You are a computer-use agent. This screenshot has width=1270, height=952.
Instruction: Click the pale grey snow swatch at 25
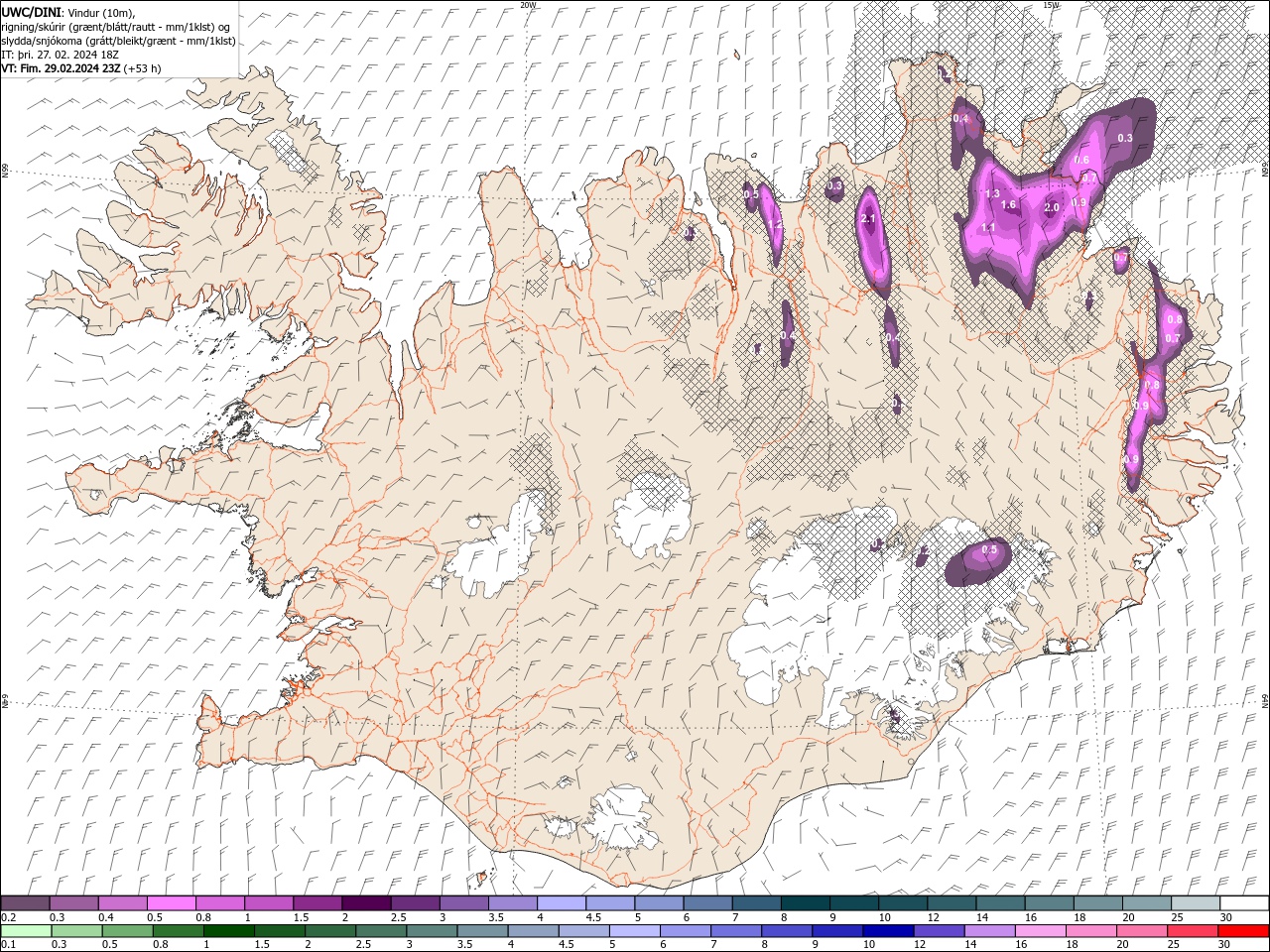(x=1195, y=902)
